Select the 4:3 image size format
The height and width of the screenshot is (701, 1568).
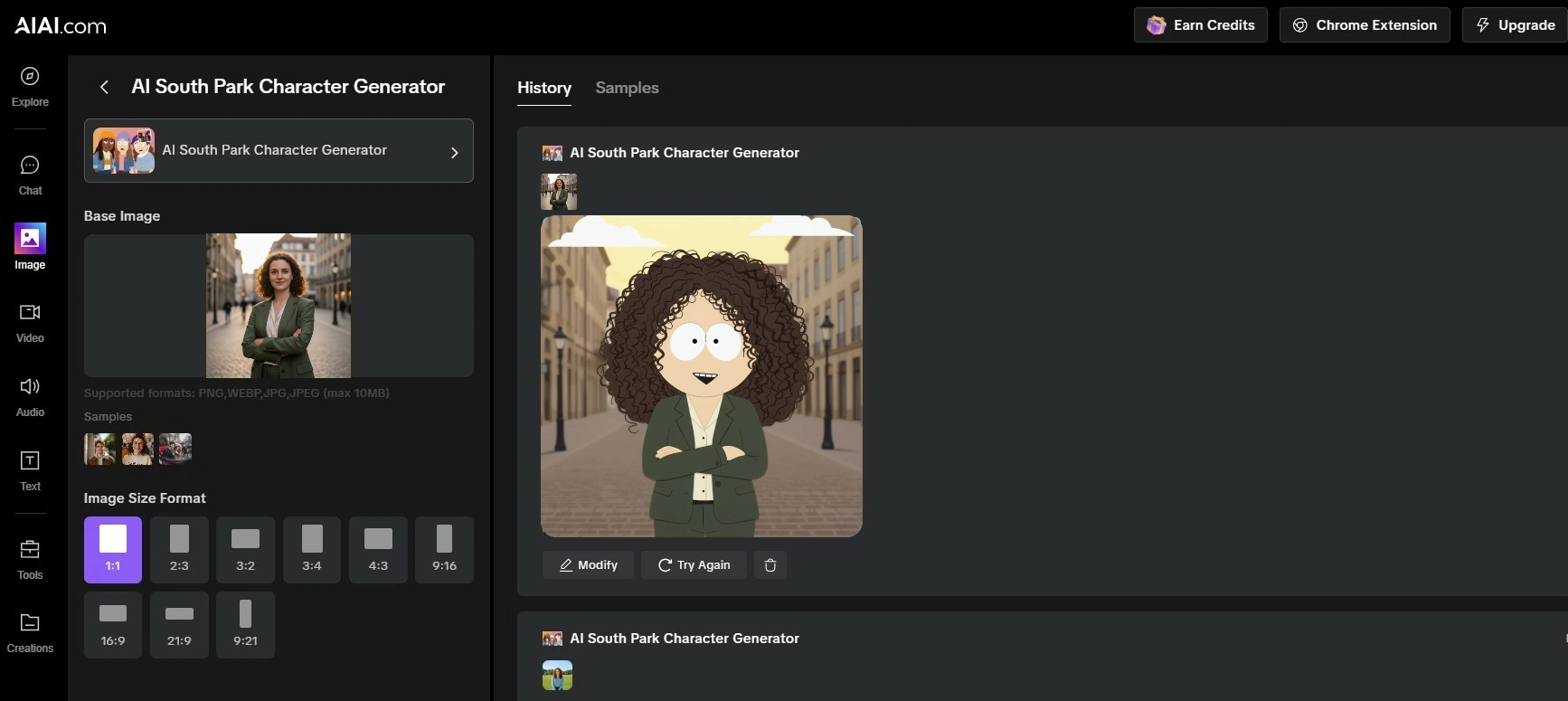(378, 550)
